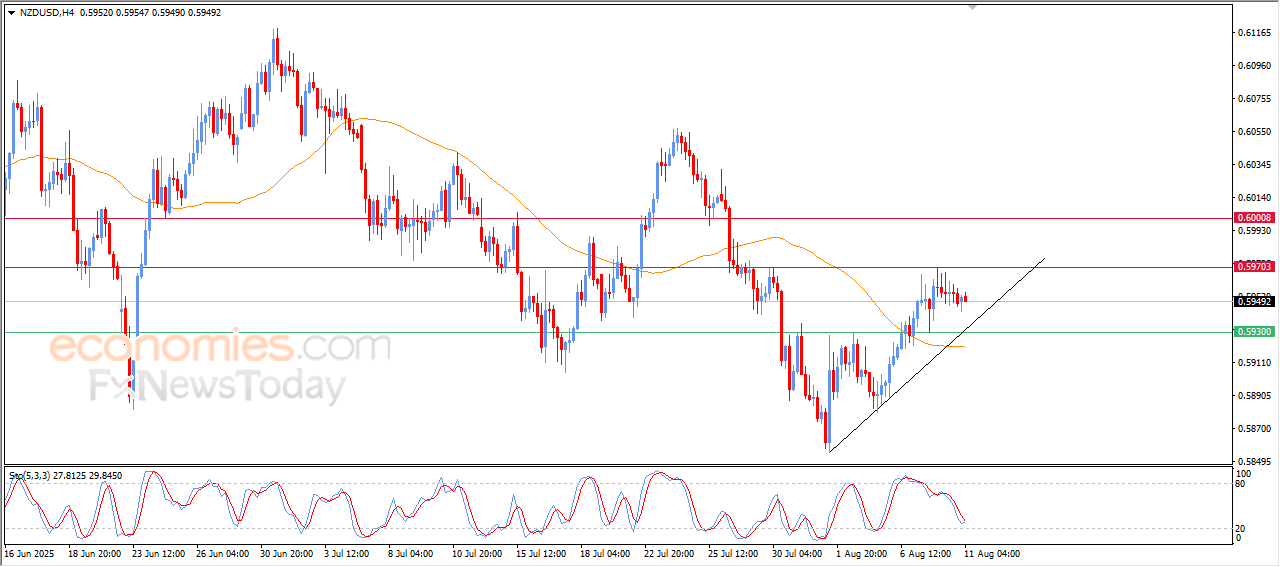Click the 0.60550 price scale value
Image resolution: width=1280 pixels, height=567 pixels.
click(1254, 132)
